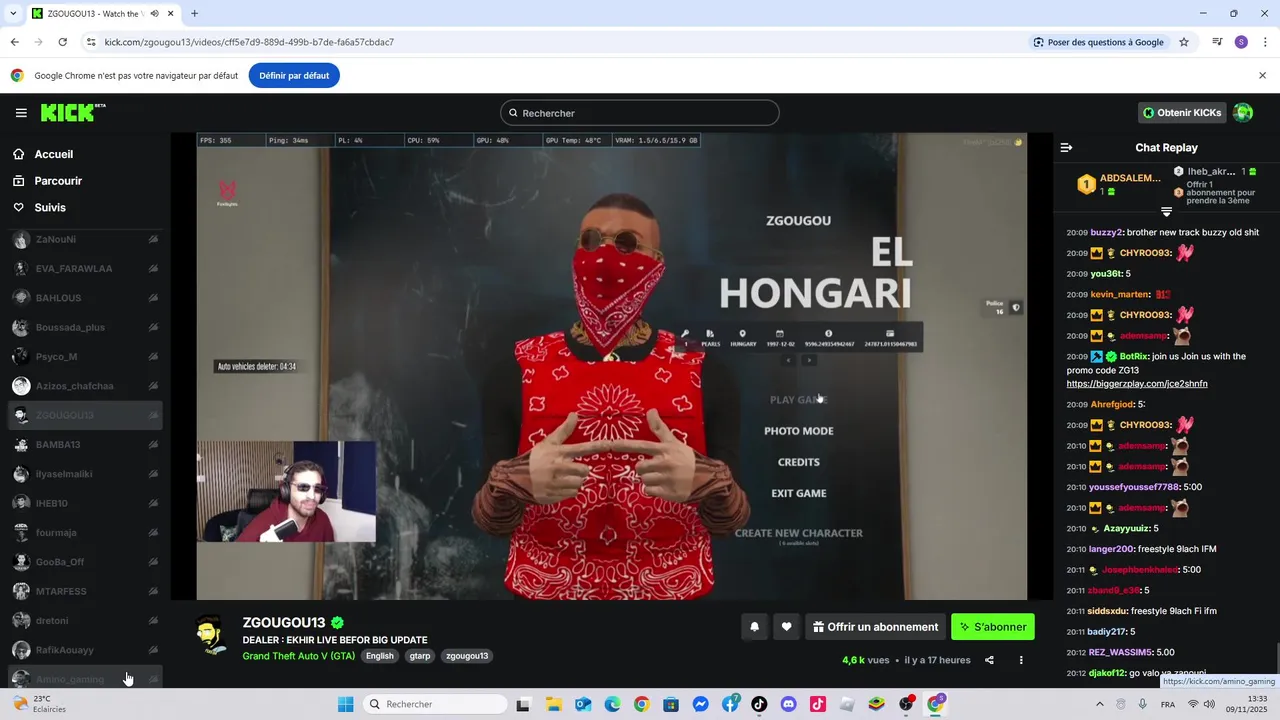Expand the gift leaderboard arrow in chat
The height and width of the screenshot is (720, 1280).
point(1166,212)
